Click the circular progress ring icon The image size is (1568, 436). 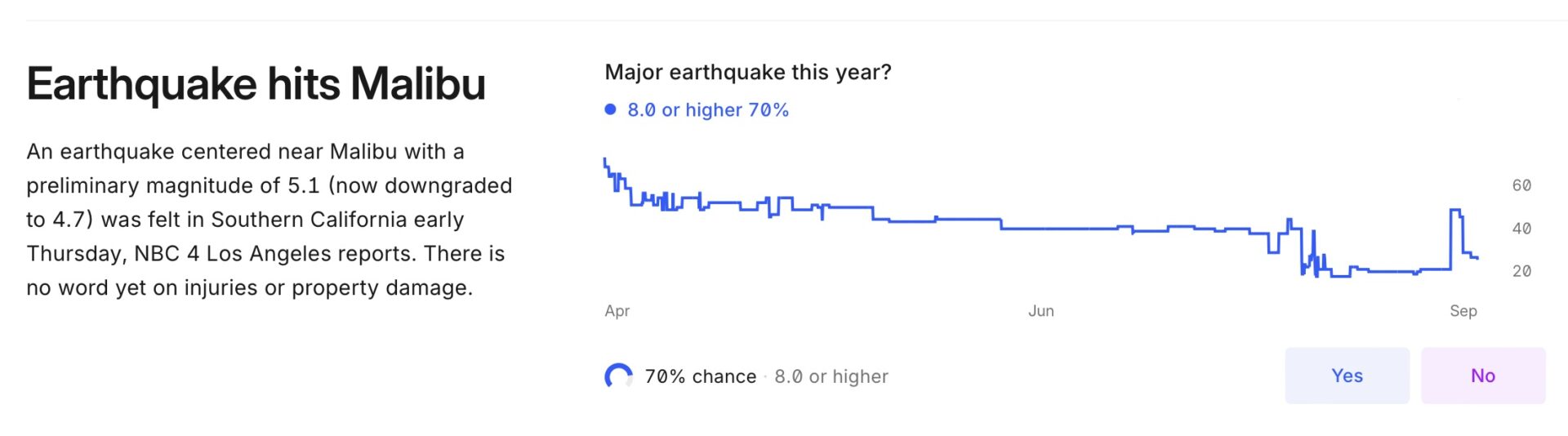(618, 376)
